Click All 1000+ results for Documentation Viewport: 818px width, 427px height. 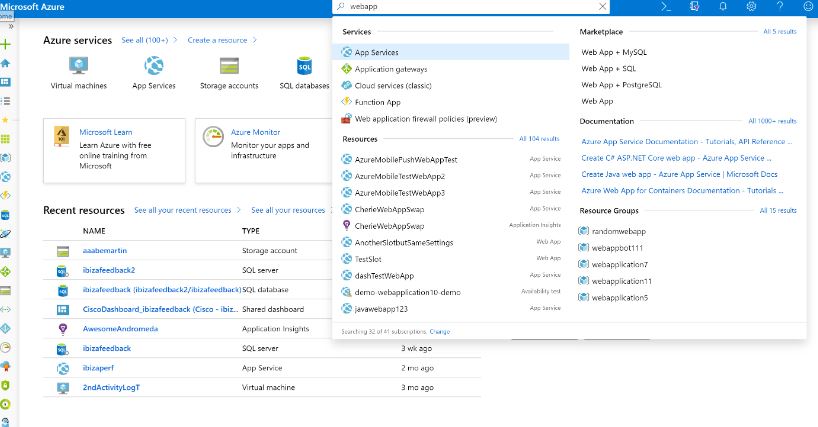pos(772,121)
